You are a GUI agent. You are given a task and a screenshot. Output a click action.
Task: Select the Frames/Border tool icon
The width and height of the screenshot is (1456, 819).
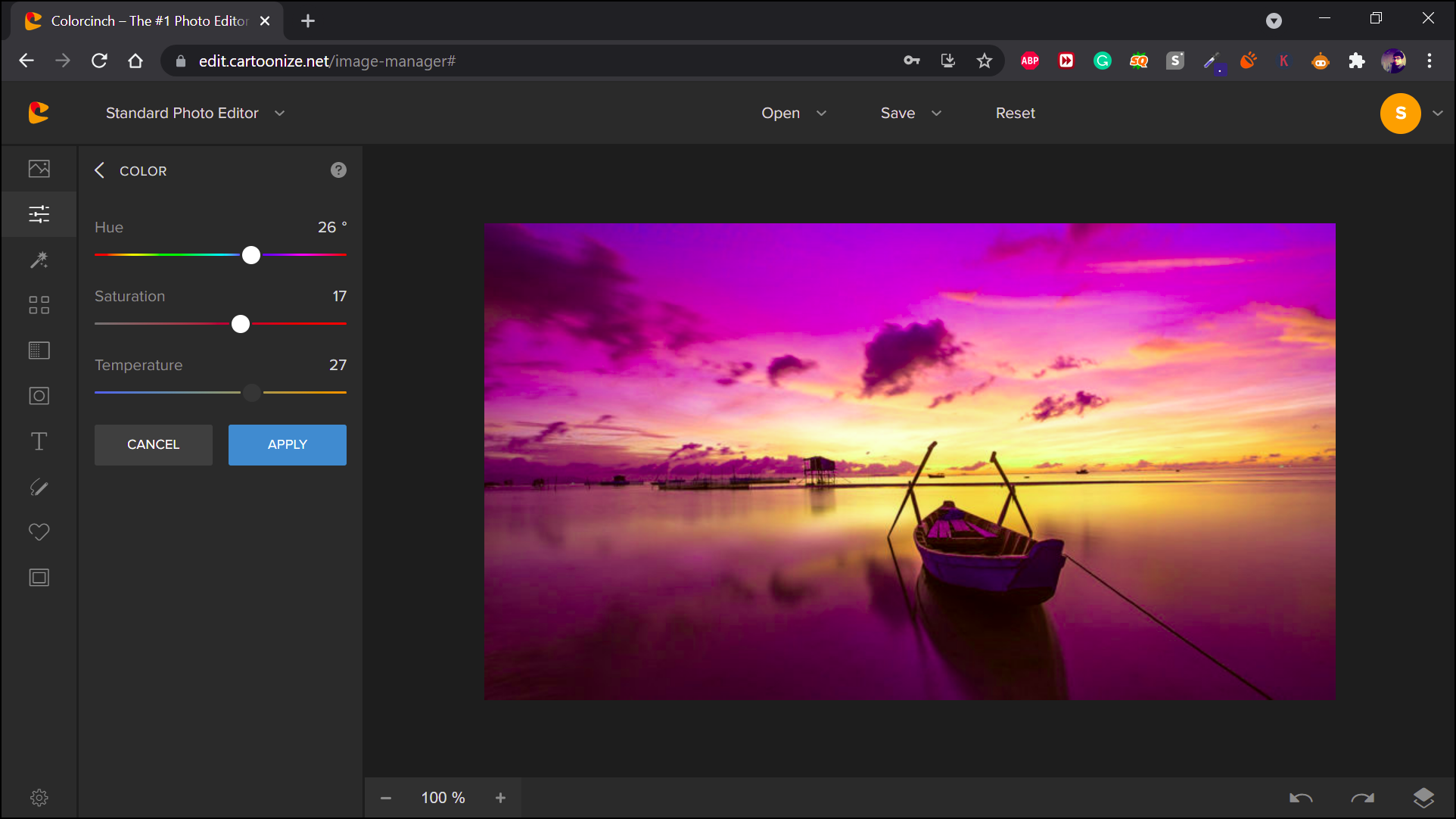(40, 577)
